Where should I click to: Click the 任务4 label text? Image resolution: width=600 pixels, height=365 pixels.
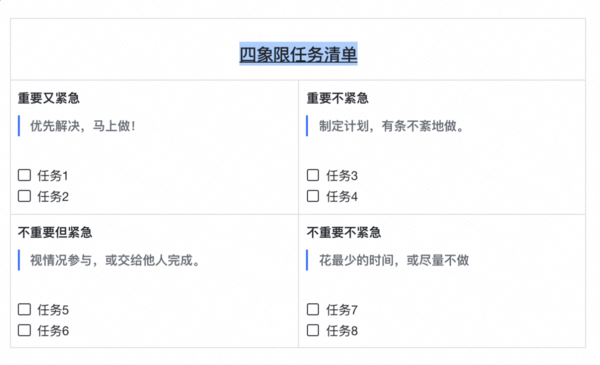(342, 196)
